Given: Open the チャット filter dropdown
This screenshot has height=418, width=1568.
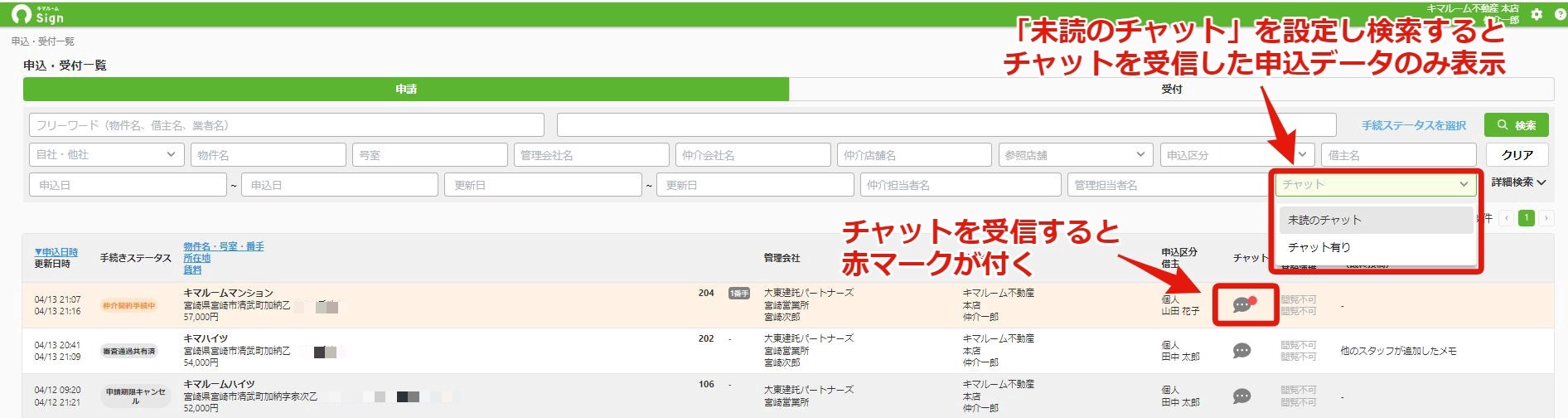Looking at the screenshot, I should (x=1376, y=184).
